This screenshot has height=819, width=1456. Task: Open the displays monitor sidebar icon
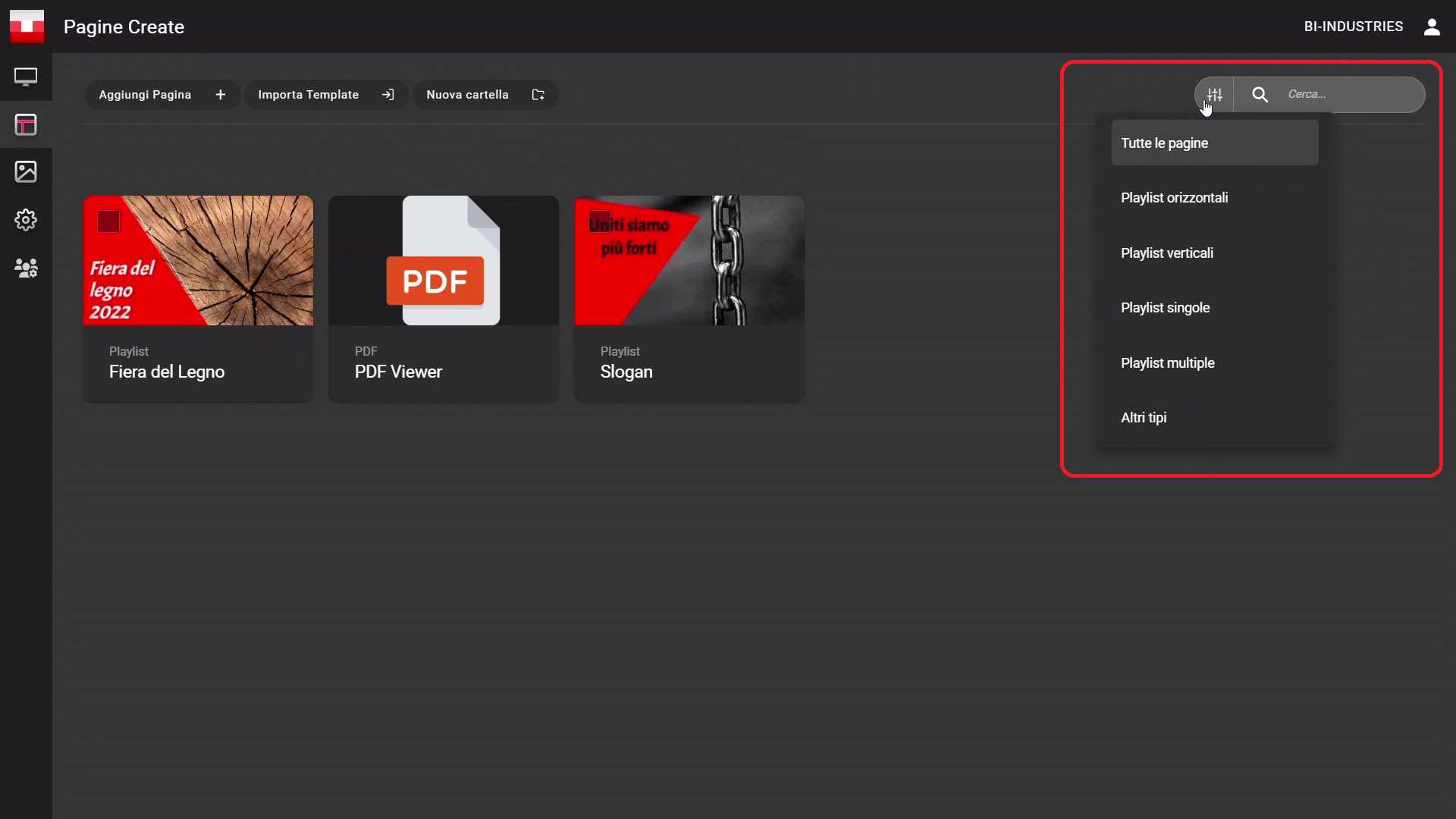coord(26,77)
